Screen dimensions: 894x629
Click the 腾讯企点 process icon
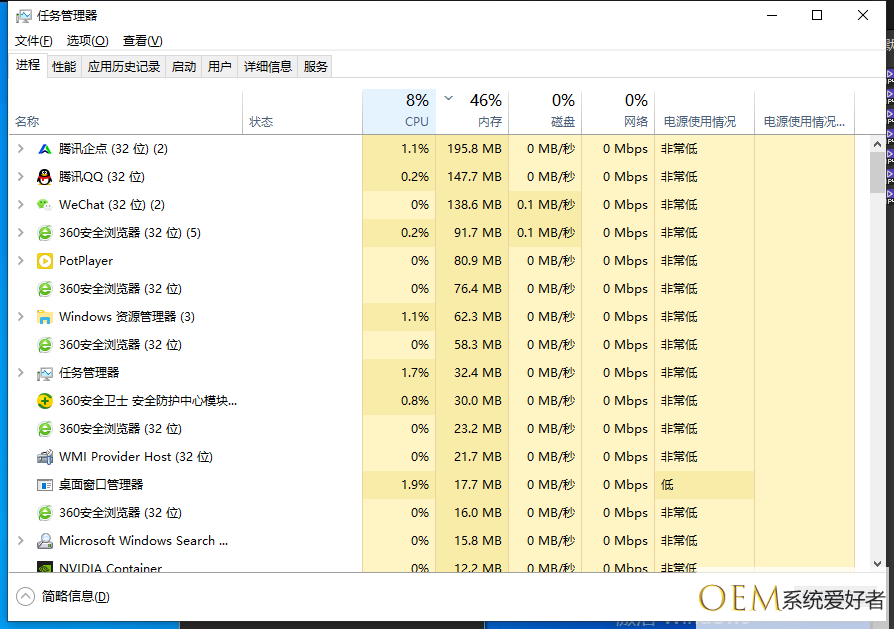pos(44,149)
